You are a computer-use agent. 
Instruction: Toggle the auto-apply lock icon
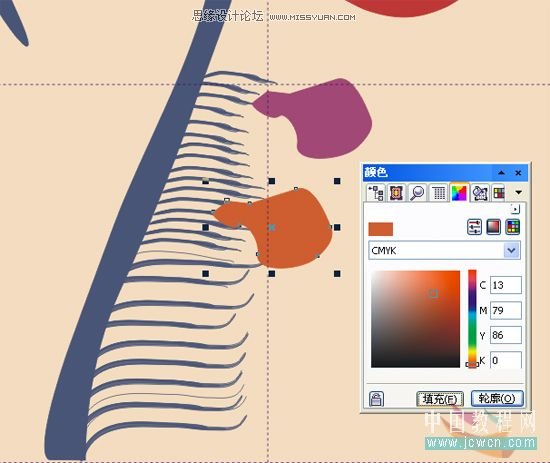[x=376, y=399]
